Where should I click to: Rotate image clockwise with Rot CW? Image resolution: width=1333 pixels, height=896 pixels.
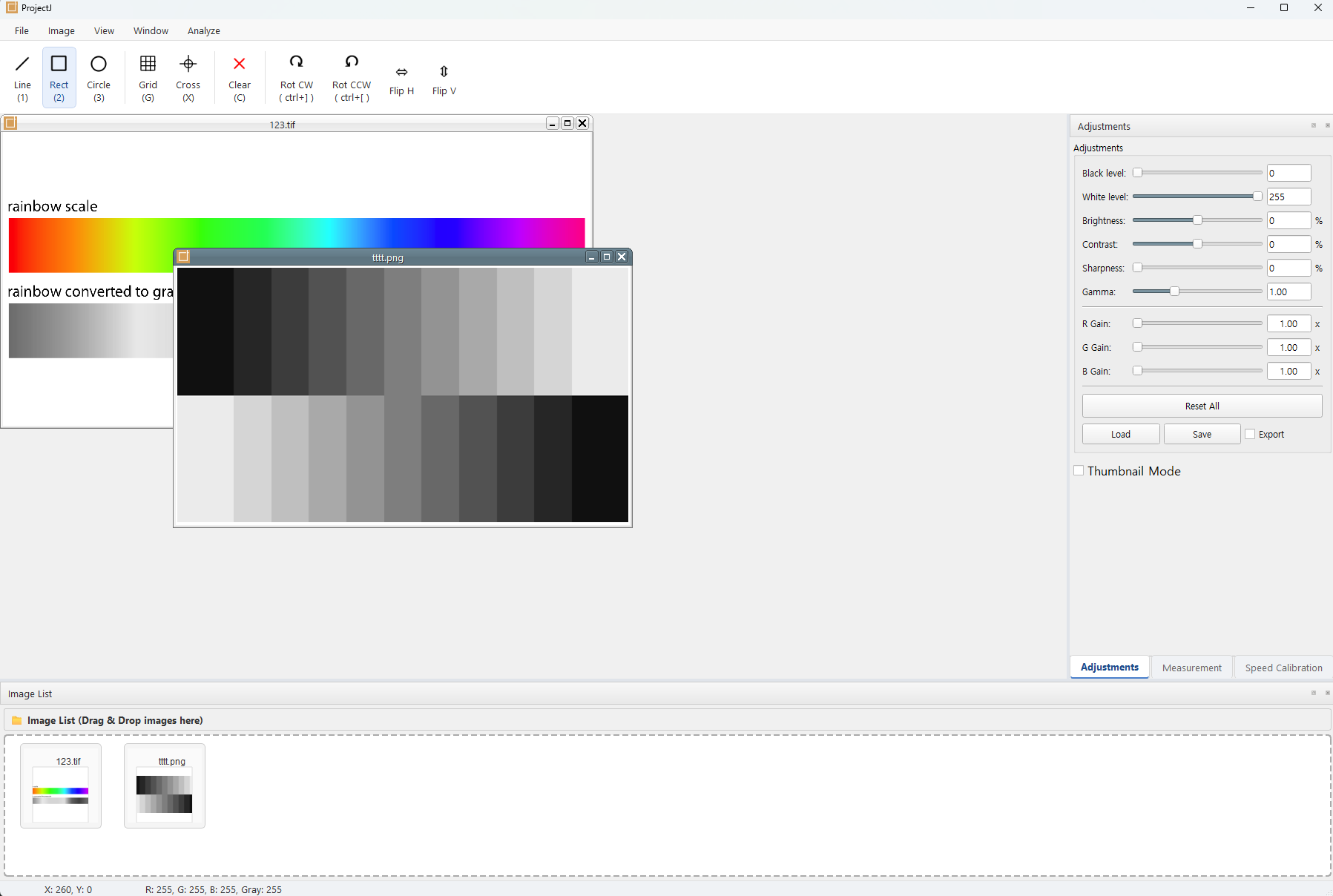[297, 77]
